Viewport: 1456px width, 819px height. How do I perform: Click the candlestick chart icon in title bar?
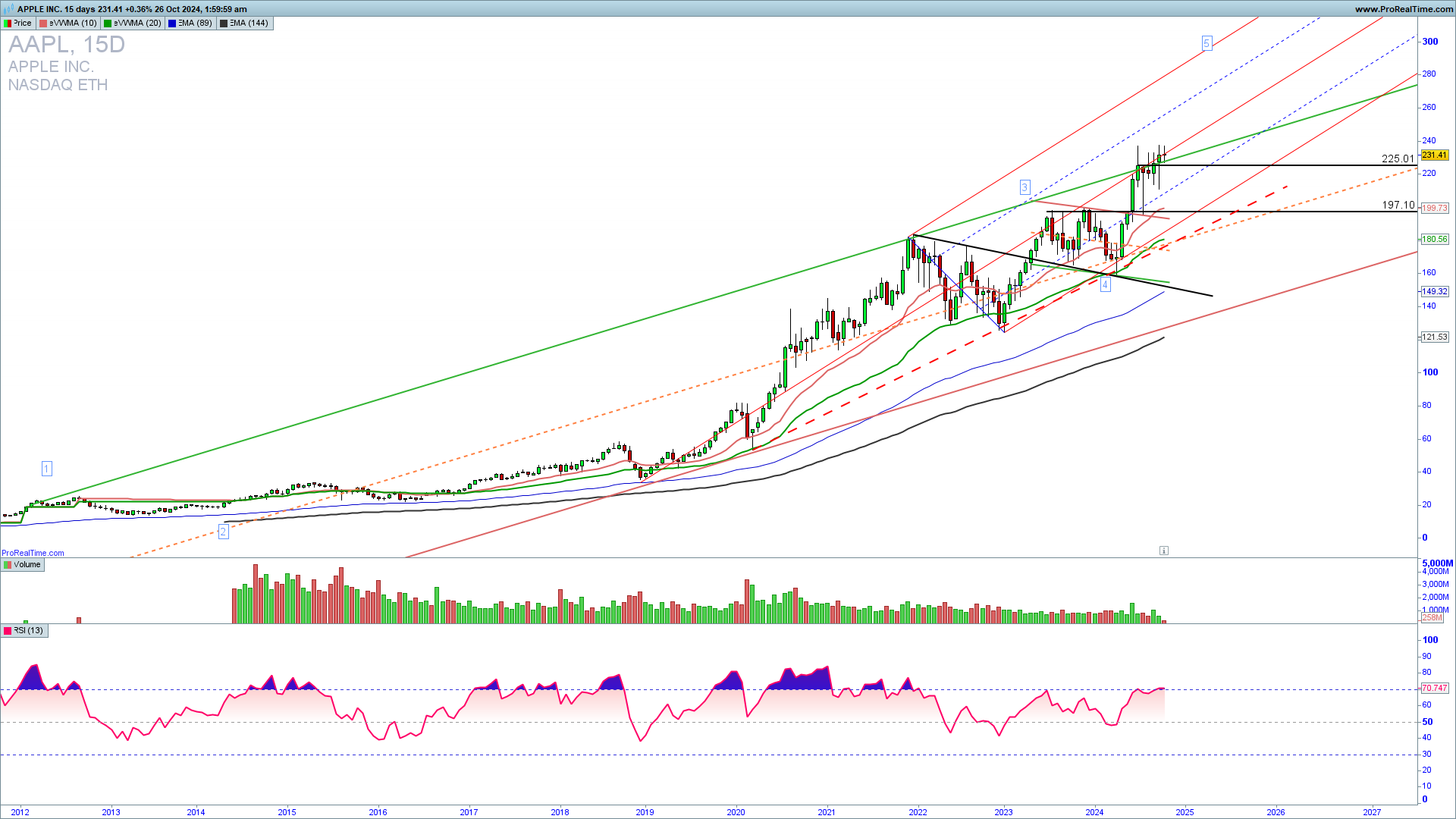coord(8,8)
